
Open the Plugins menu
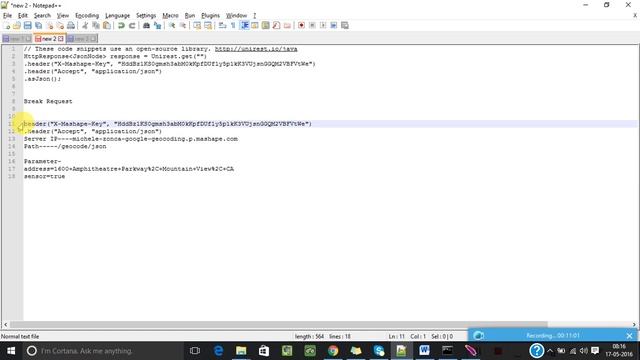tap(211, 16)
